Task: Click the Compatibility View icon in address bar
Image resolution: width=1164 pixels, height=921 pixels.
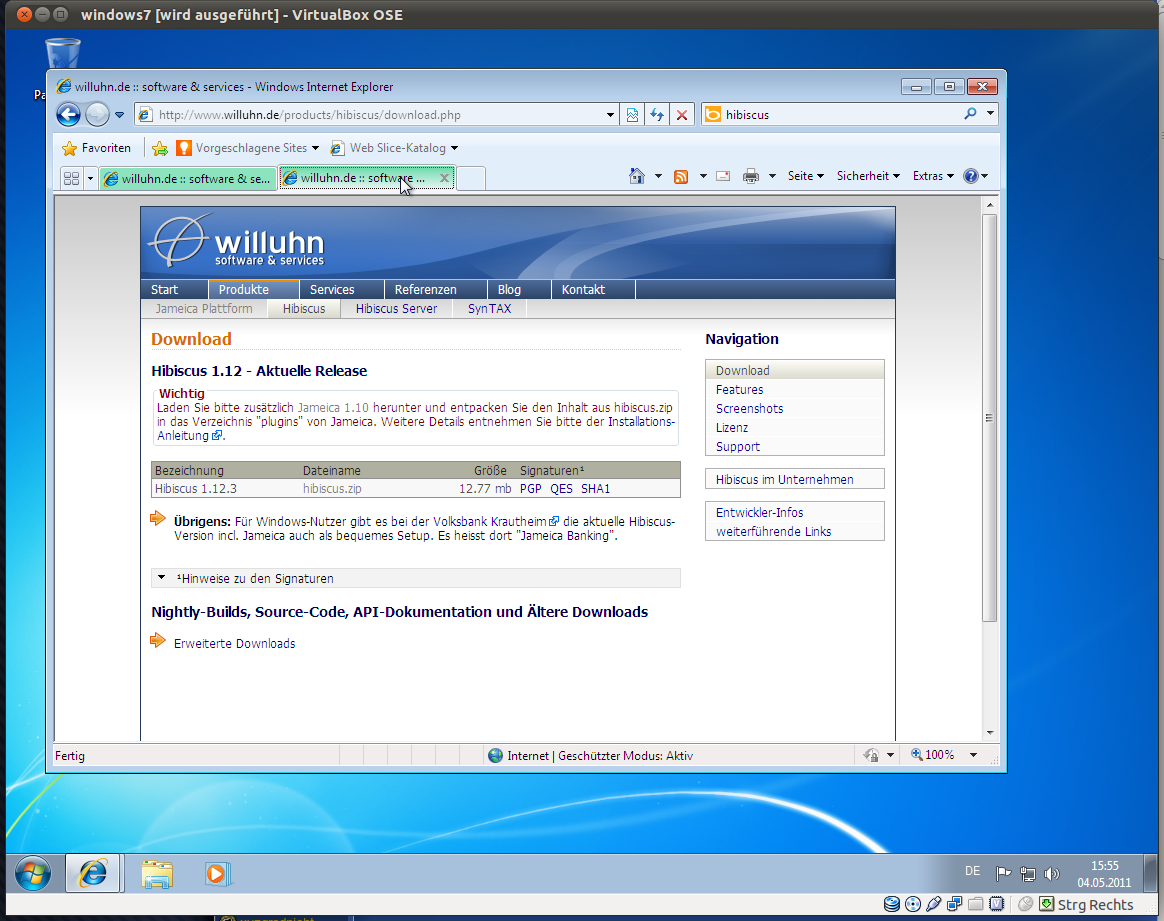Action: (x=632, y=114)
